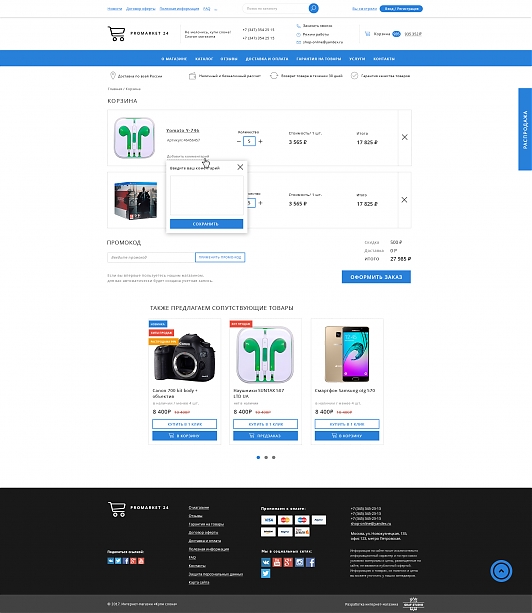Screen dimensions: 532x613
Task: Open О магазине in blue navigation bar
Action: click(174, 59)
